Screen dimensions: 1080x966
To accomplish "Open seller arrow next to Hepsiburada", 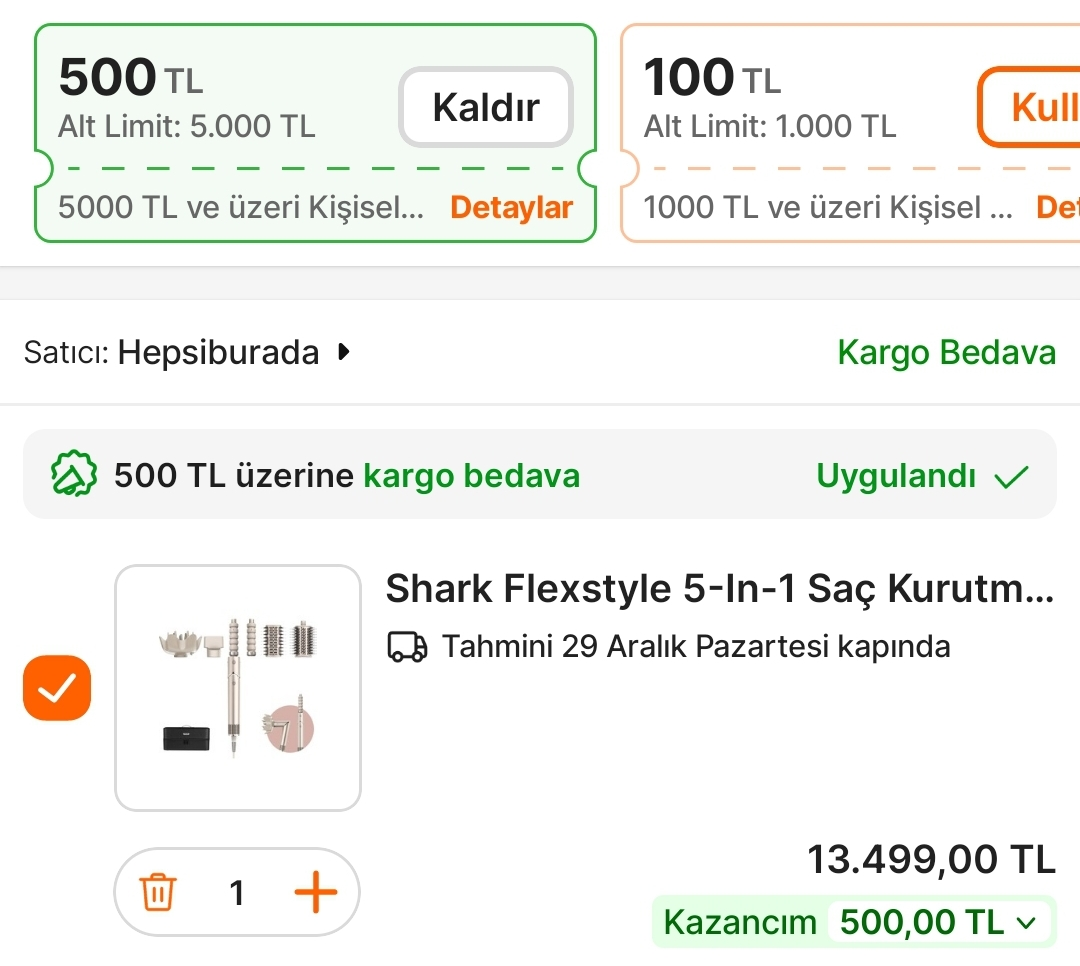I will 344,352.
